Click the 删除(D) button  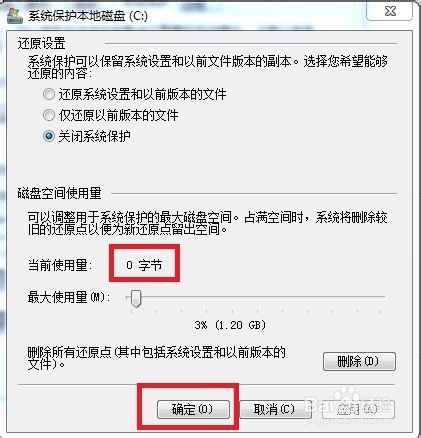point(359,361)
